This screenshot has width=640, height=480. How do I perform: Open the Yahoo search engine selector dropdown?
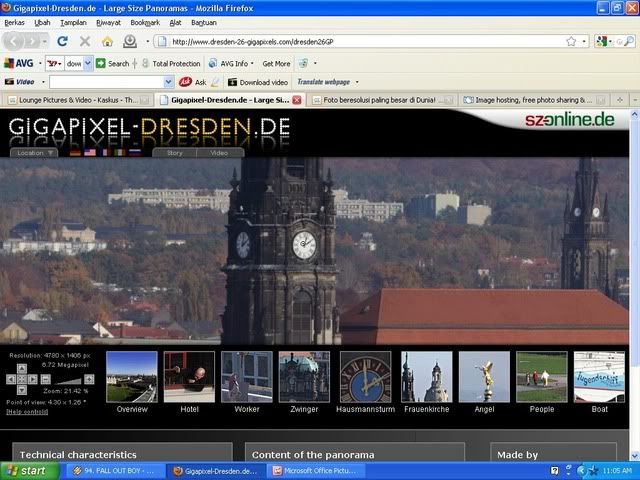coord(55,64)
